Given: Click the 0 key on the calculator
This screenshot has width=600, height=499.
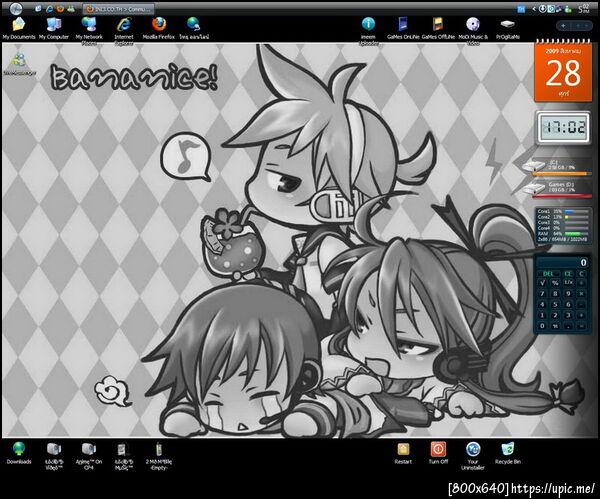Looking at the screenshot, I should [542, 326].
